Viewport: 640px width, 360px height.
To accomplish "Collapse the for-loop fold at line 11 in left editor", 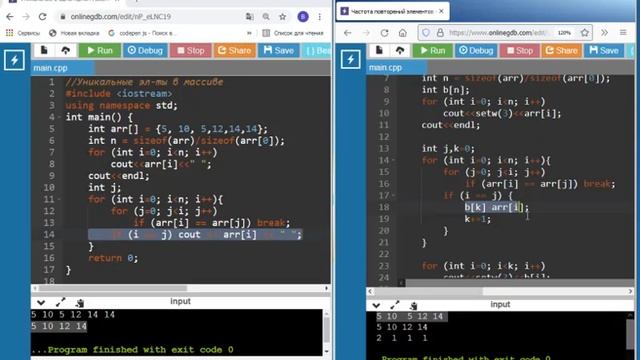I will click(x=60, y=200).
